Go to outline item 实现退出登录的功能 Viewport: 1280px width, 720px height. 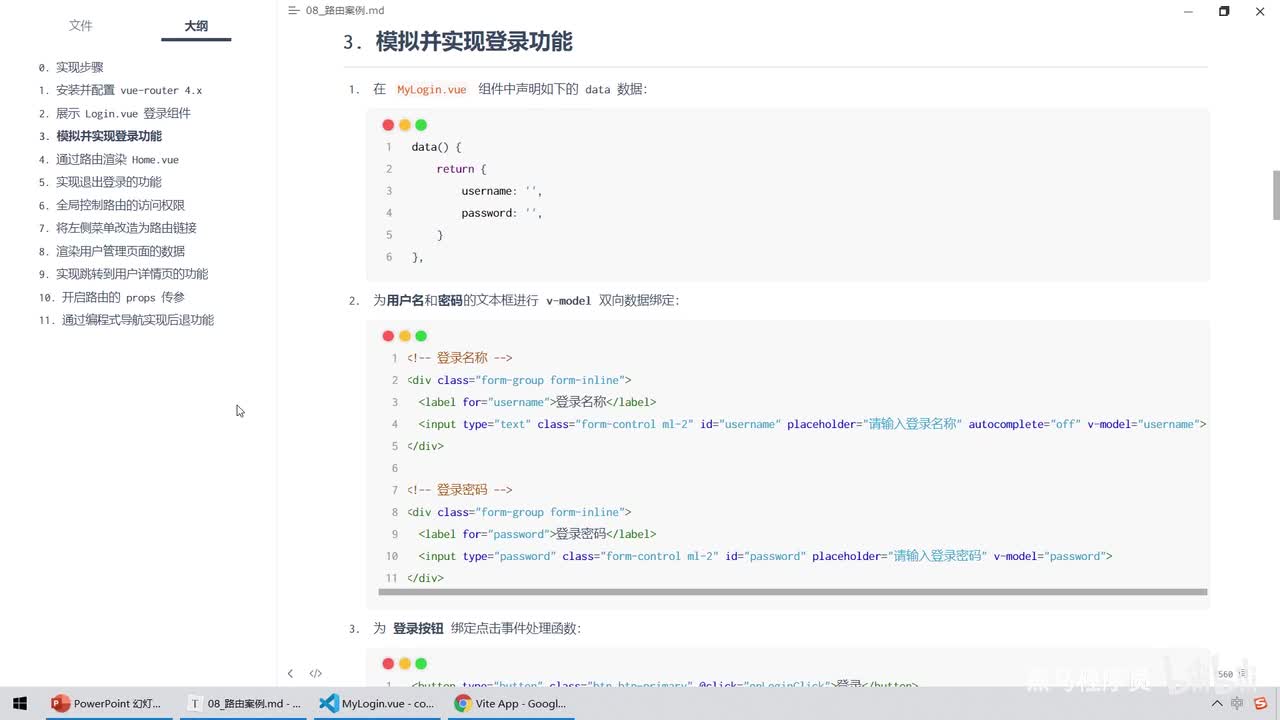click(x=100, y=182)
